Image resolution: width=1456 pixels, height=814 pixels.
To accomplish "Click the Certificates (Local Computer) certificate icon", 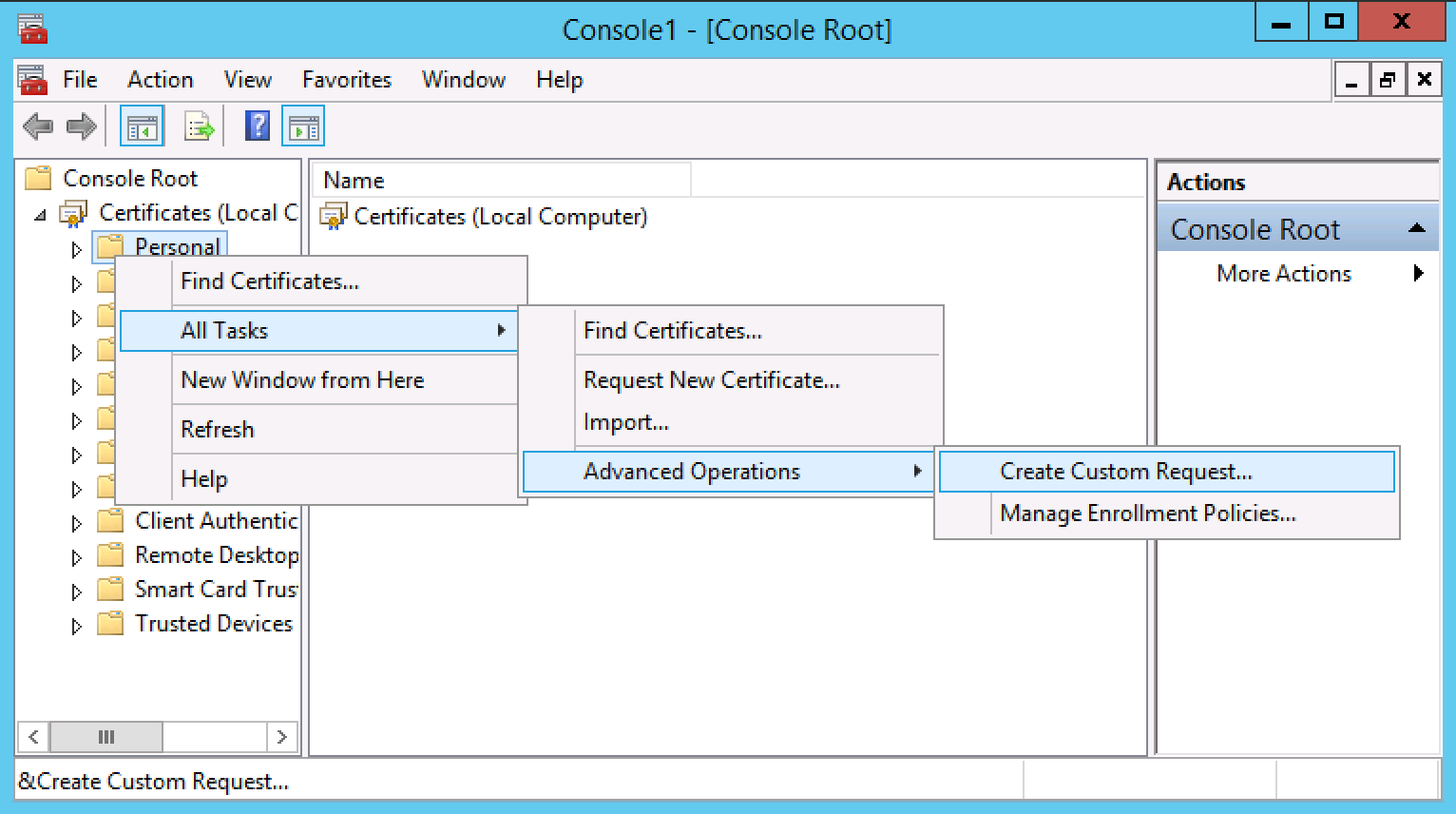I will coord(335,216).
